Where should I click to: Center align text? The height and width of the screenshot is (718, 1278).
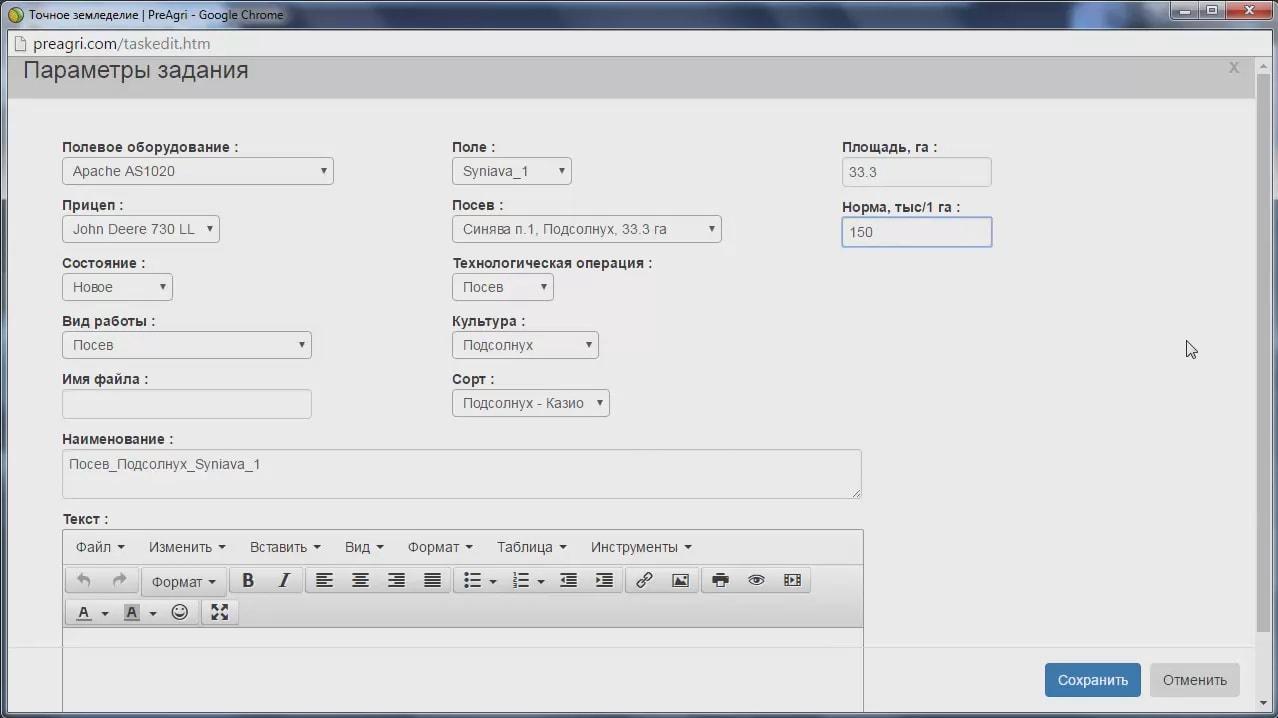click(360, 581)
